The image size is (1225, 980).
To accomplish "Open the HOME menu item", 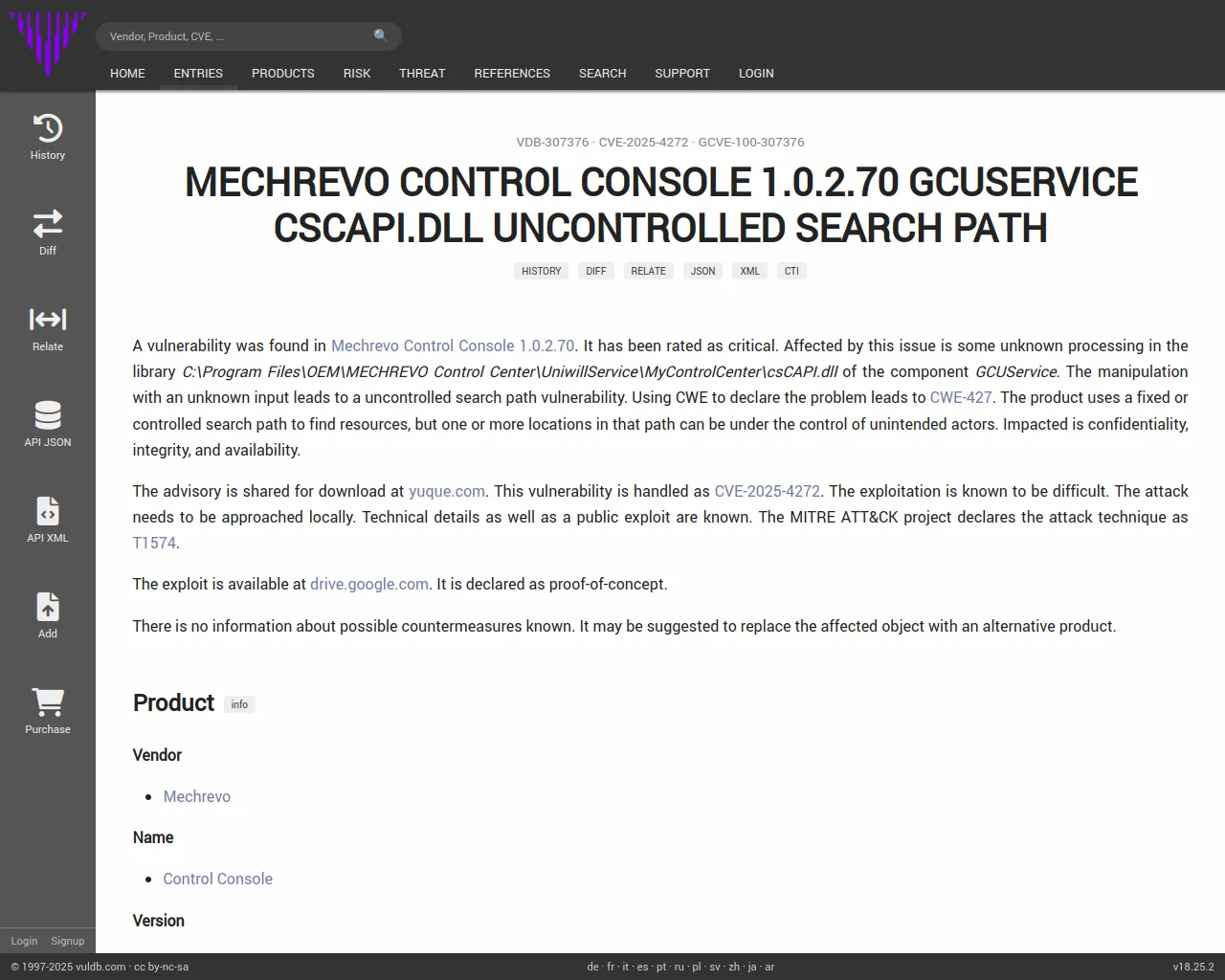I will (127, 73).
